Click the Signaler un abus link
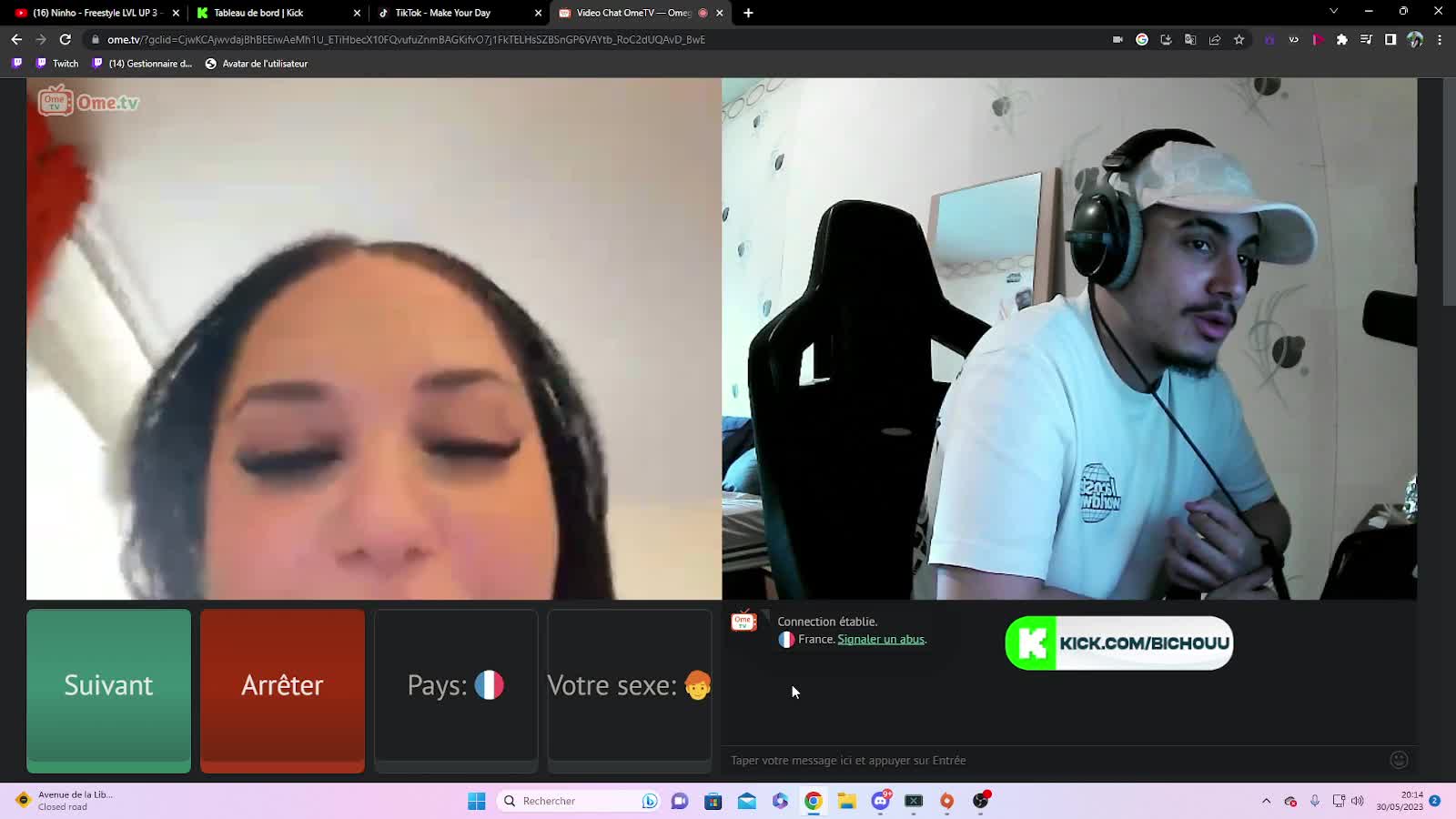Image resolution: width=1456 pixels, height=819 pixels. (880, 640)
